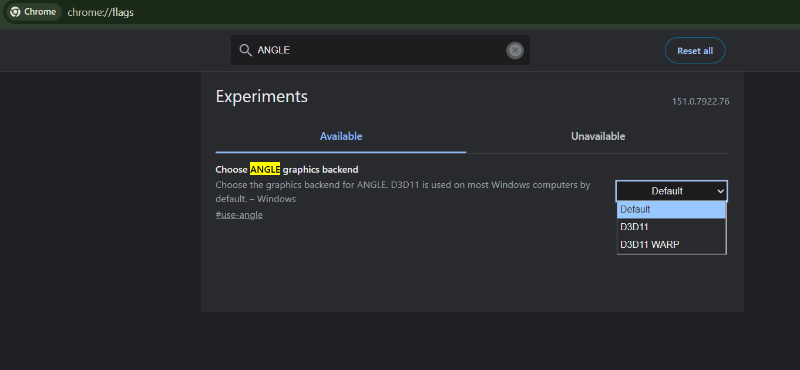Image resolution: width=800 pixels, height=370 pixels.
Task: Focus the flags search field
Action: coord(380,50)
